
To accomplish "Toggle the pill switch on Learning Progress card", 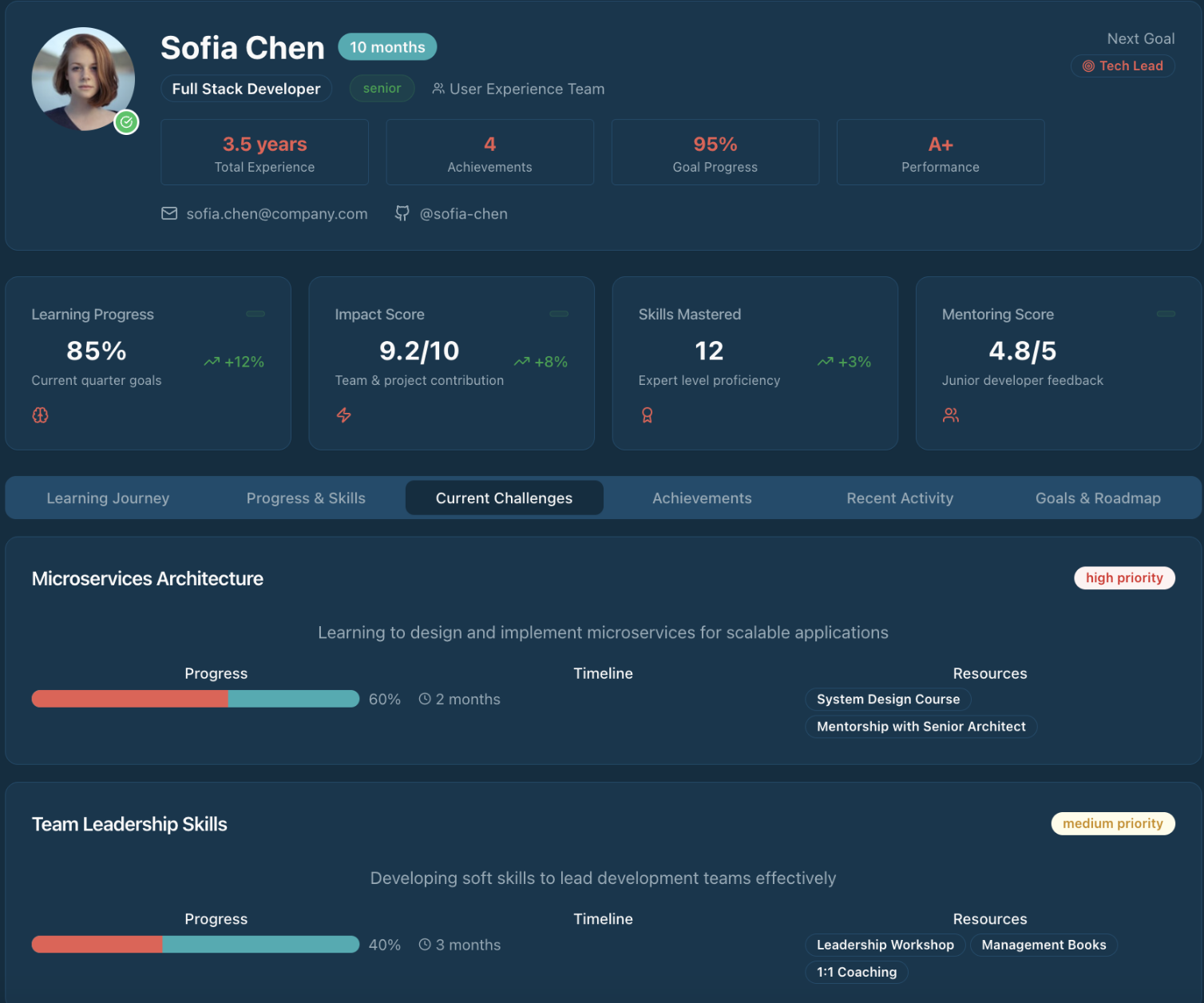I will pos(255,314).
